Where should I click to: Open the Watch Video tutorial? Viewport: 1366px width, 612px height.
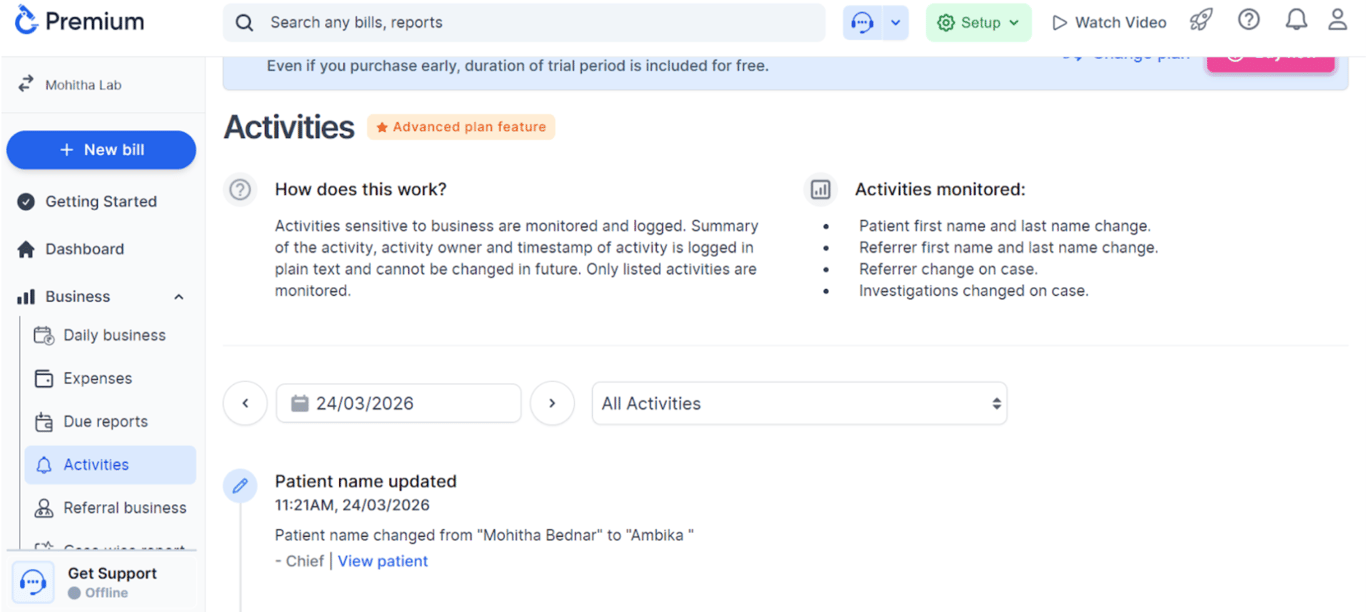pos(1108,21)
